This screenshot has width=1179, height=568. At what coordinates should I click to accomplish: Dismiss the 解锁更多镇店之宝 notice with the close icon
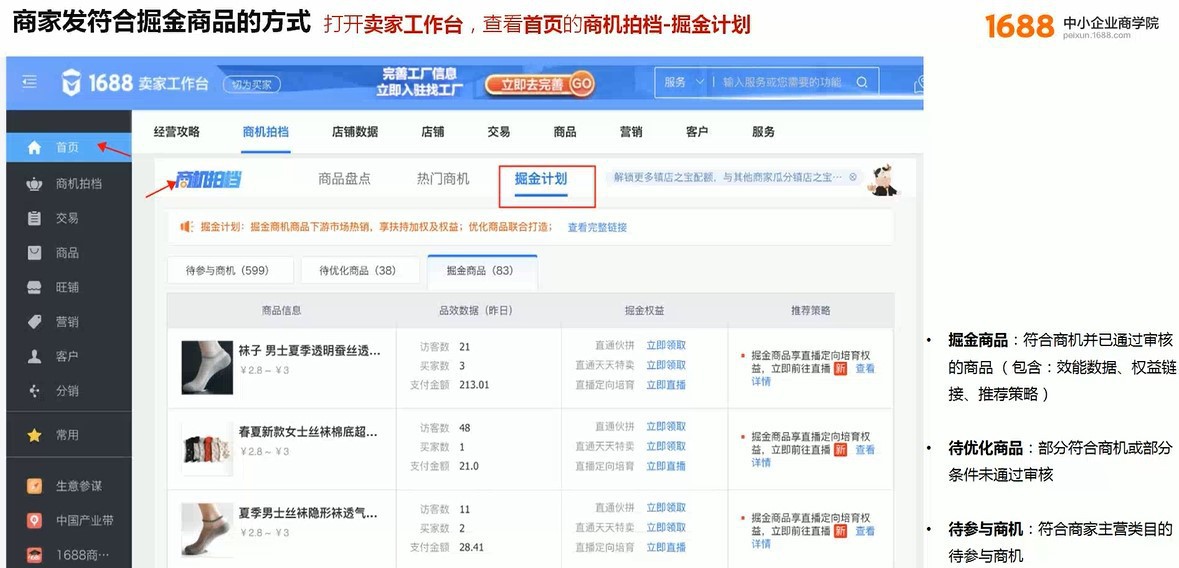(x=853, y=178)
